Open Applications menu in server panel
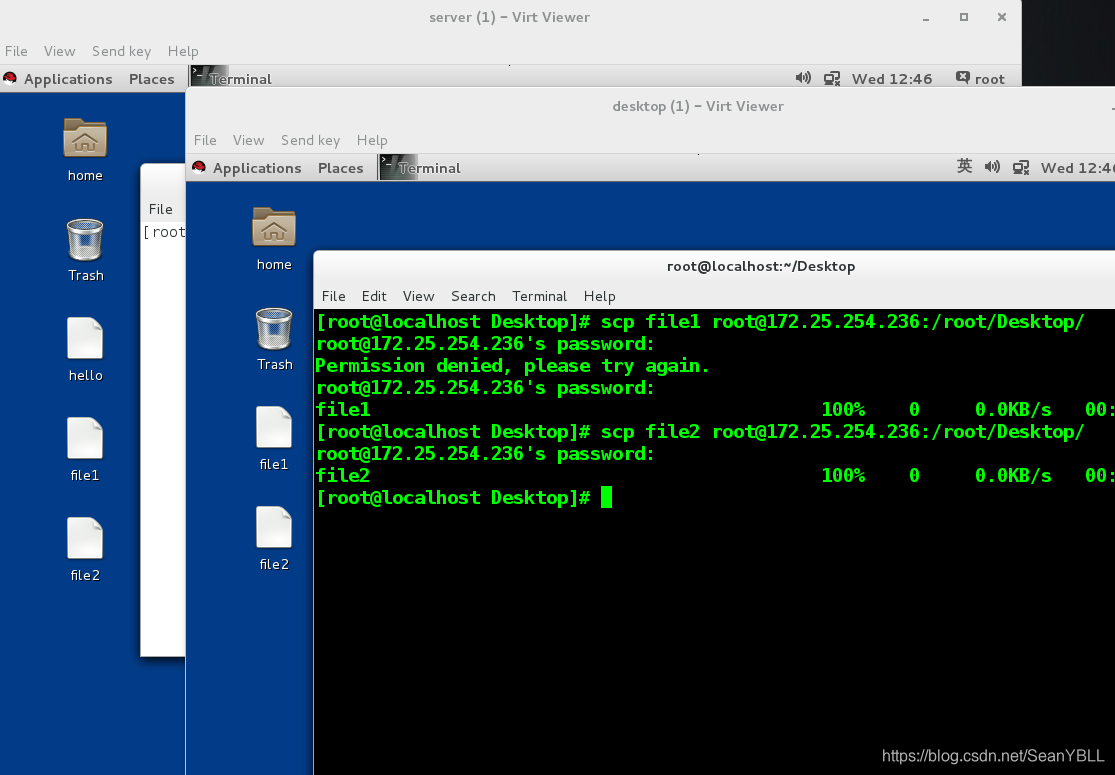1115x775 pixels. [x=68, y=79]
